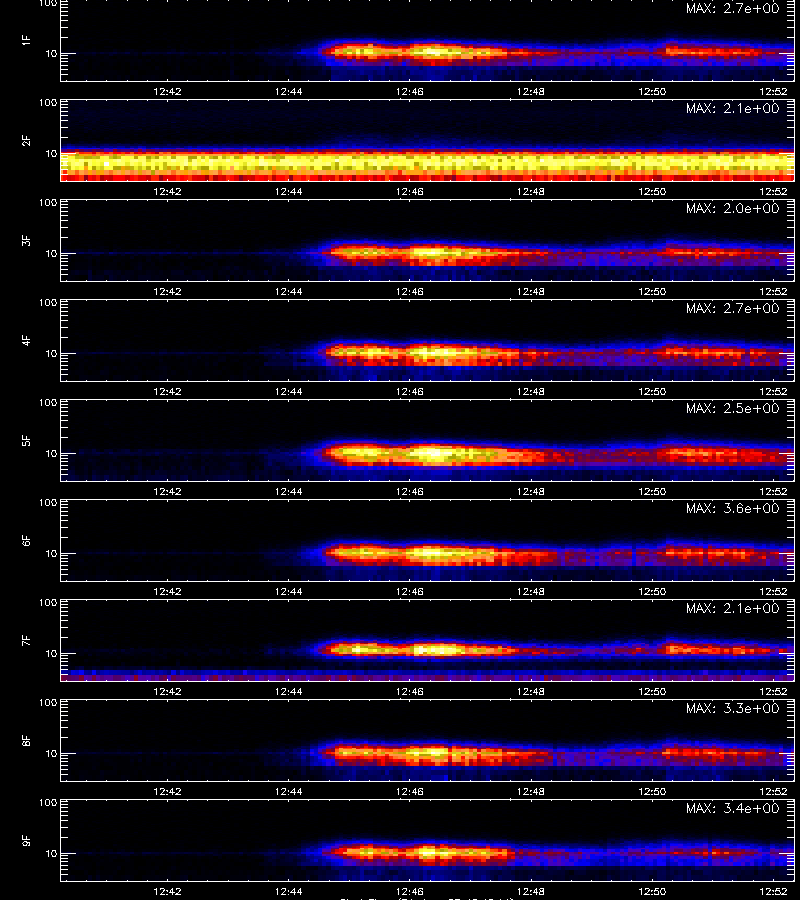This screenshot has width=800, height=900.
Task: Click the y-axis 100 label of panel 8F
Action: 48,703
